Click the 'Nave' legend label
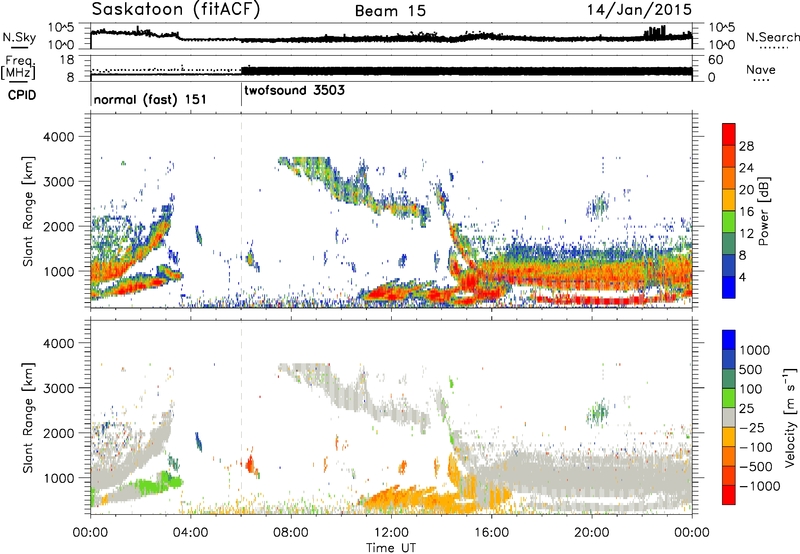The height and width of the screenshot is (554, 800). (x=761, y=70)
